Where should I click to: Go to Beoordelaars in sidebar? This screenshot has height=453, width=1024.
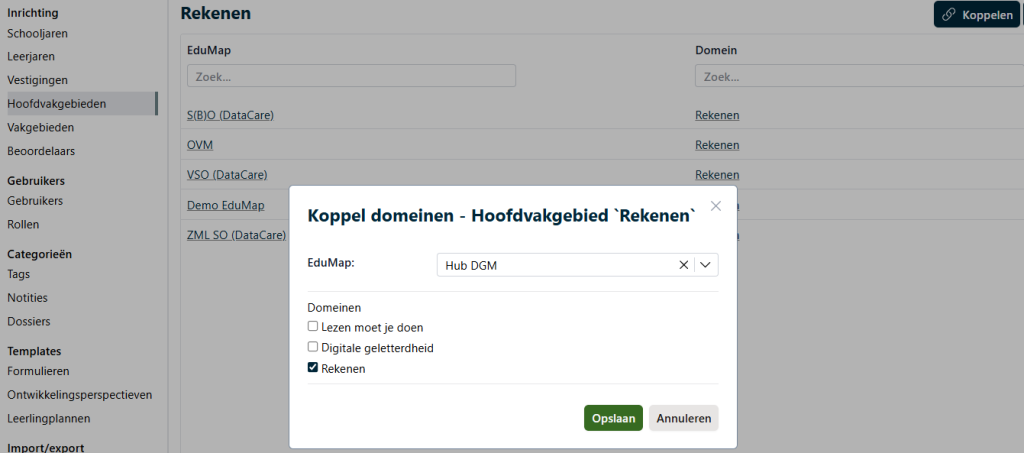coord(41,151)
